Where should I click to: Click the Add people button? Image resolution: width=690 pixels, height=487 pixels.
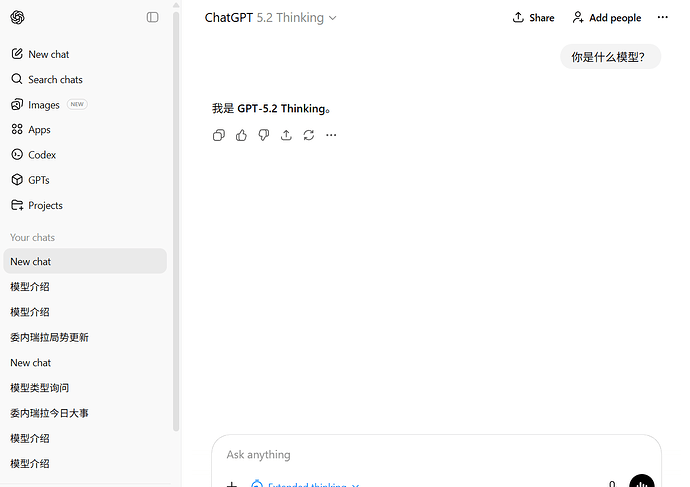click(606, 18)
